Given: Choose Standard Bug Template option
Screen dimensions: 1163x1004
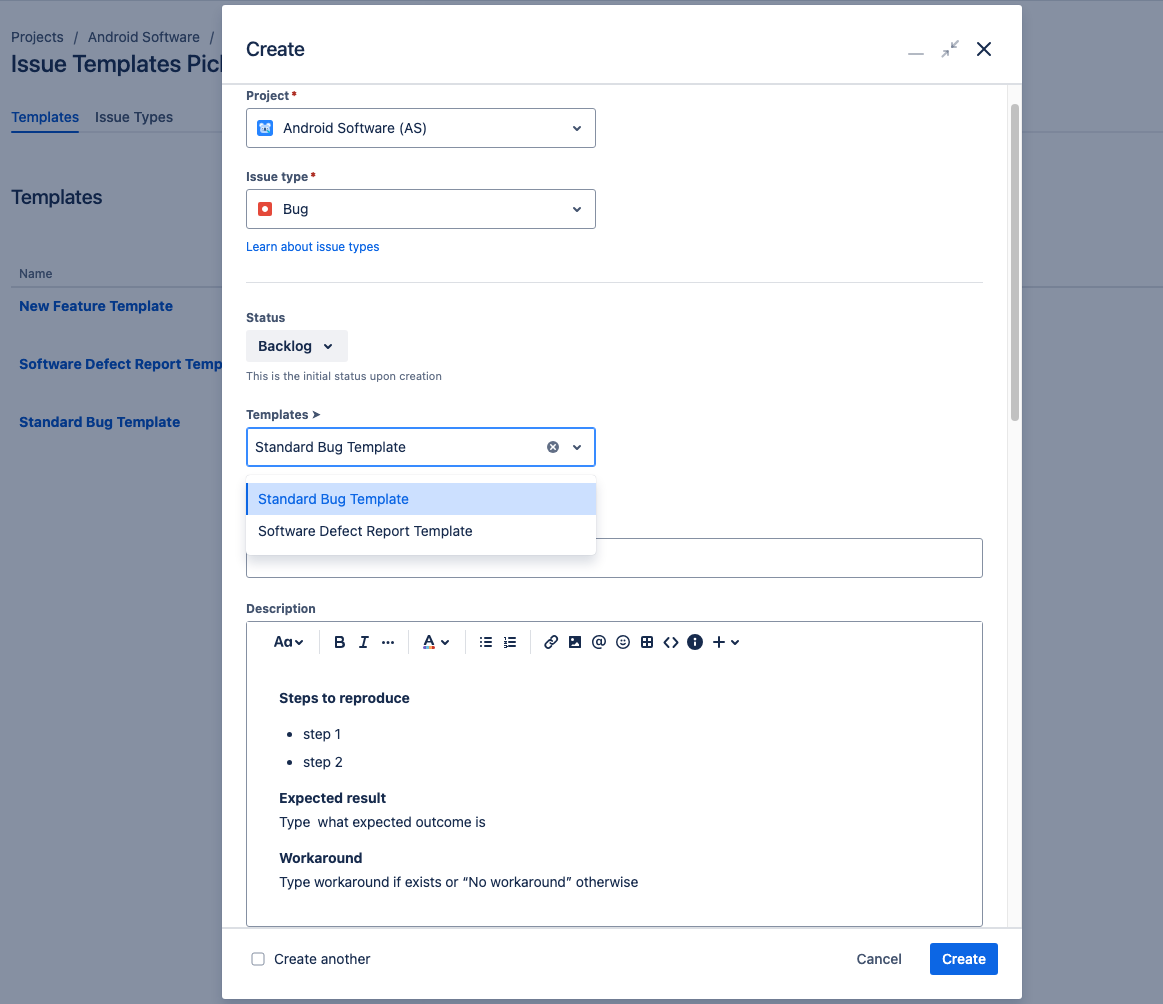Looking at the screenshot, I should pyautogui.click(x=421, y=499).
